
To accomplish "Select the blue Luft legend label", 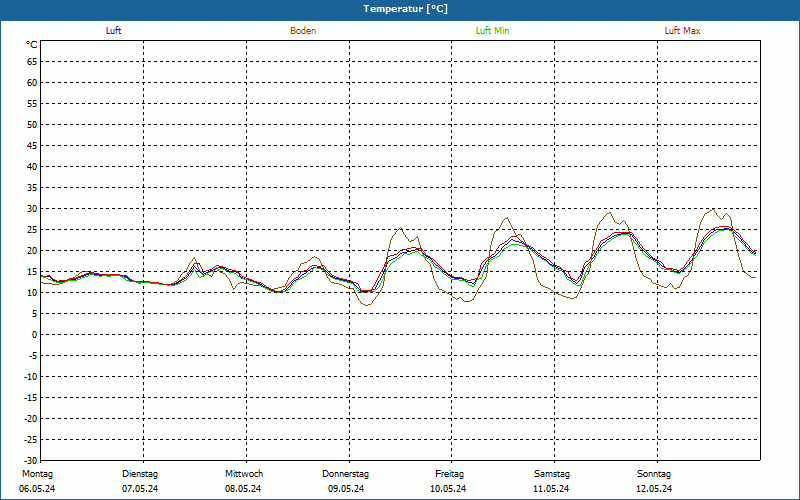I will (x=113, y=31).
